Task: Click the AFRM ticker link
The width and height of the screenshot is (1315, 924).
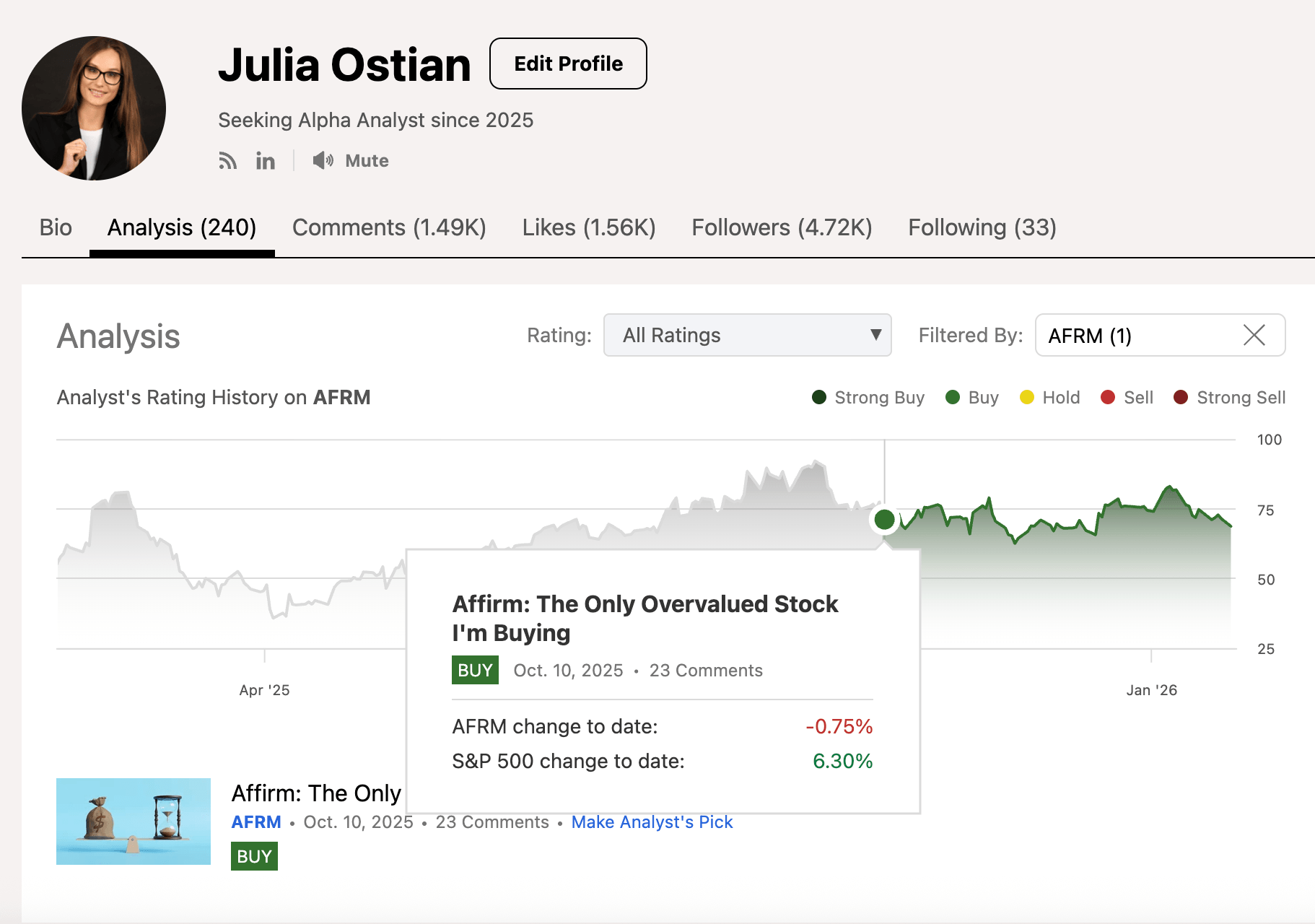Action: (x=256, y=822)
